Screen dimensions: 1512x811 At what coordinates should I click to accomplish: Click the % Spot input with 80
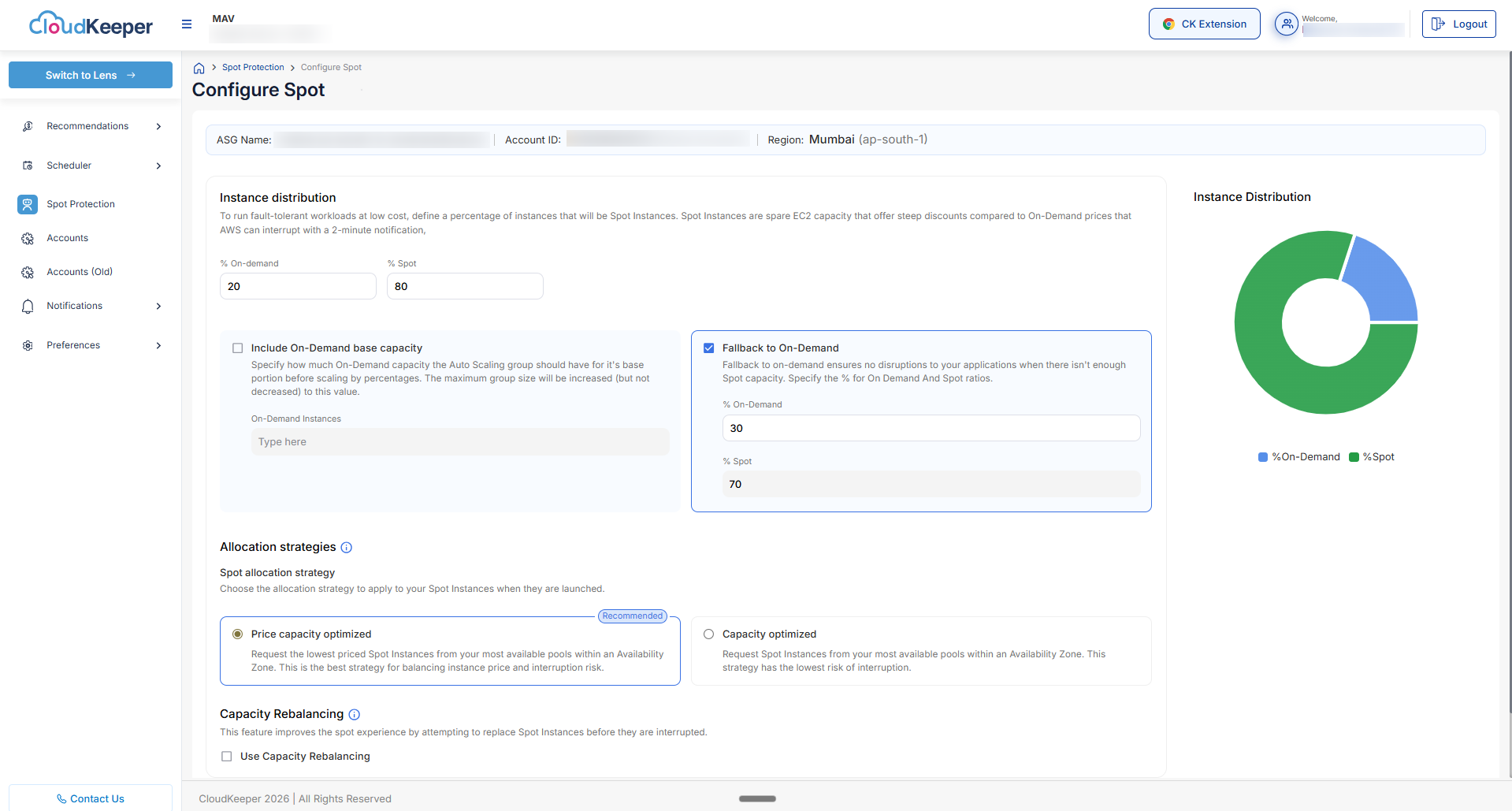[465, 286]
